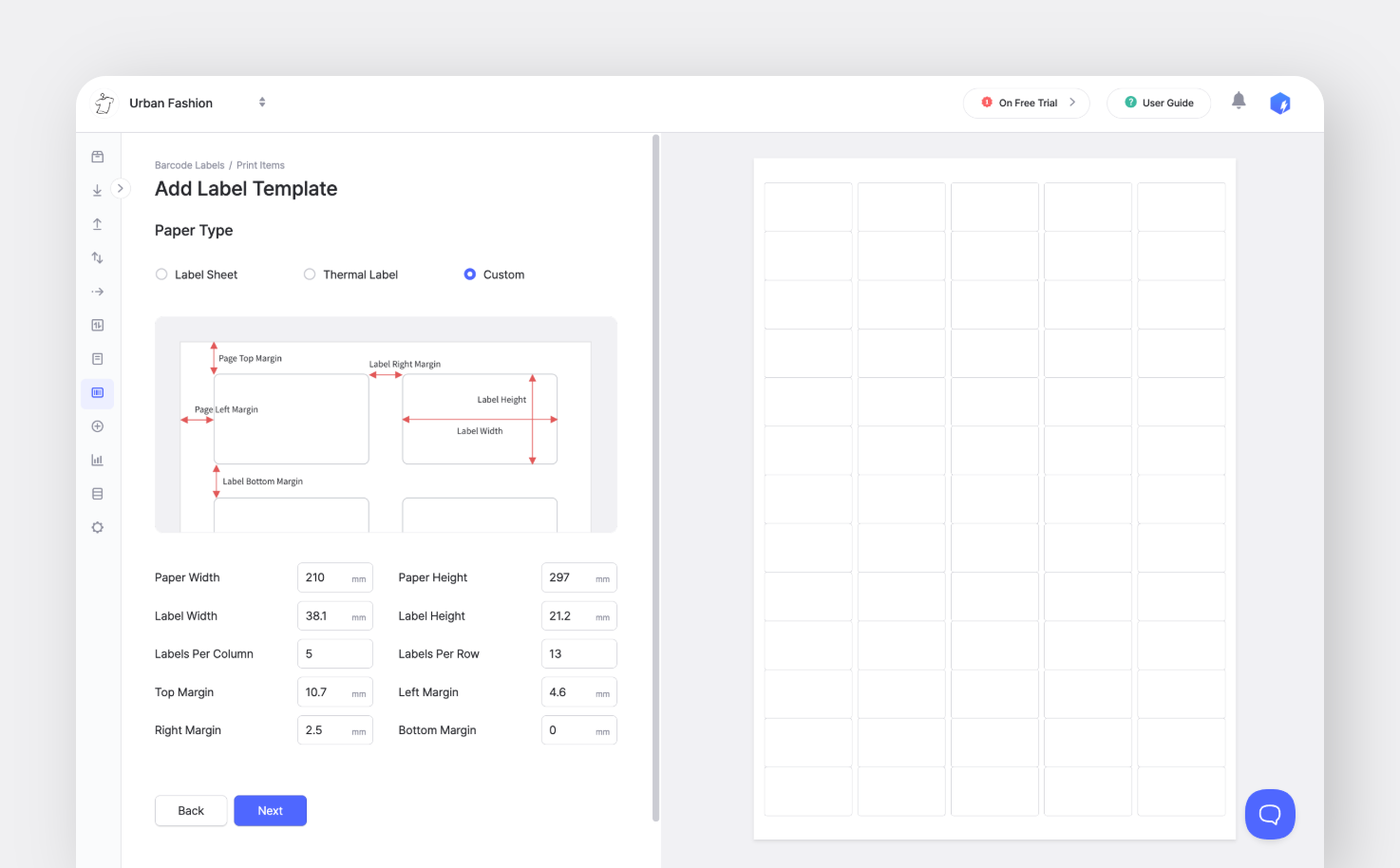Open the import/download tool in sidebar
Screen dimensions: 1400x868
[97, 189]
